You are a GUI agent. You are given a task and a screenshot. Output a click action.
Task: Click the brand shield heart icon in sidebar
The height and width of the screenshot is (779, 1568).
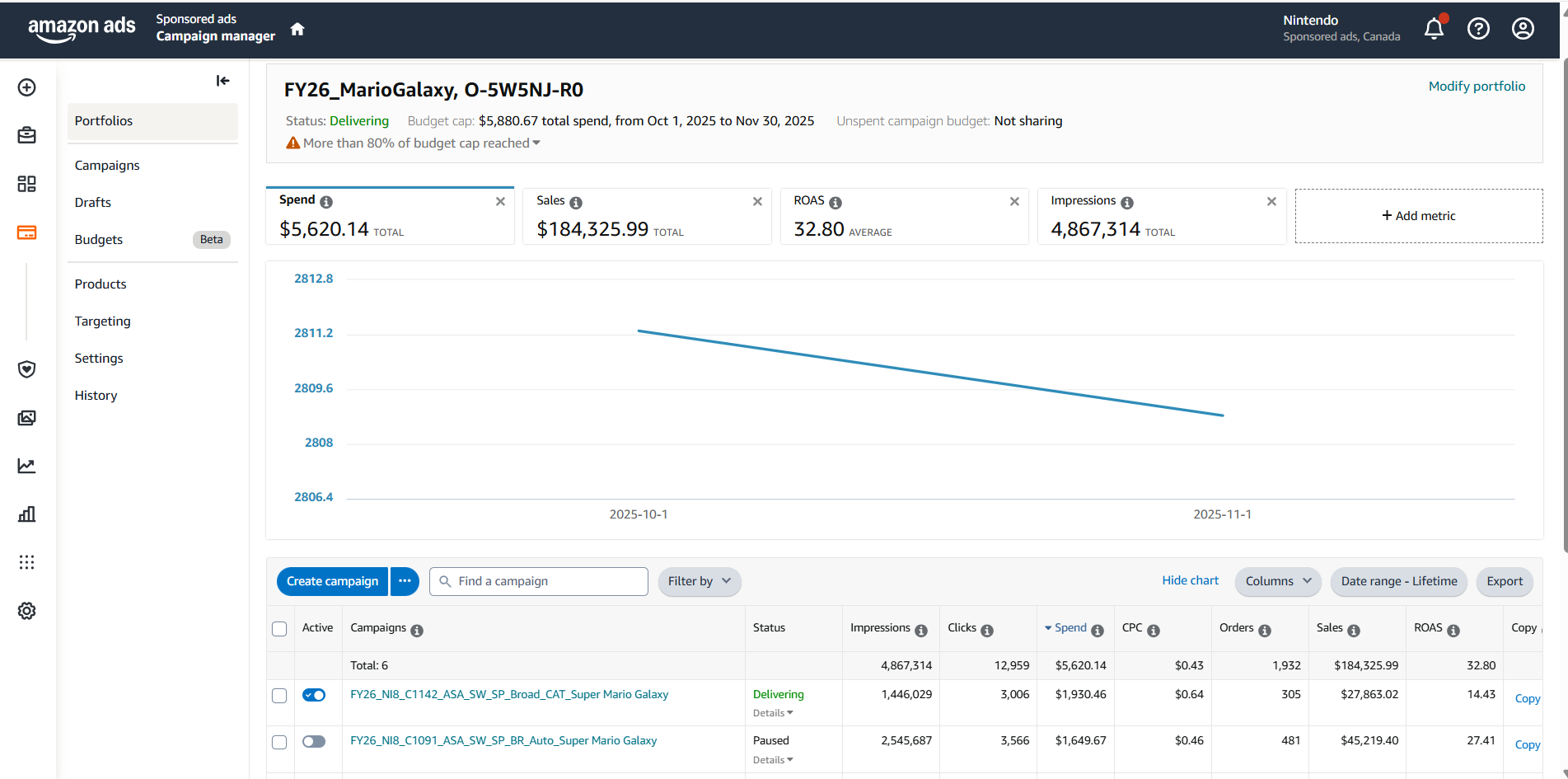[27, 369]
